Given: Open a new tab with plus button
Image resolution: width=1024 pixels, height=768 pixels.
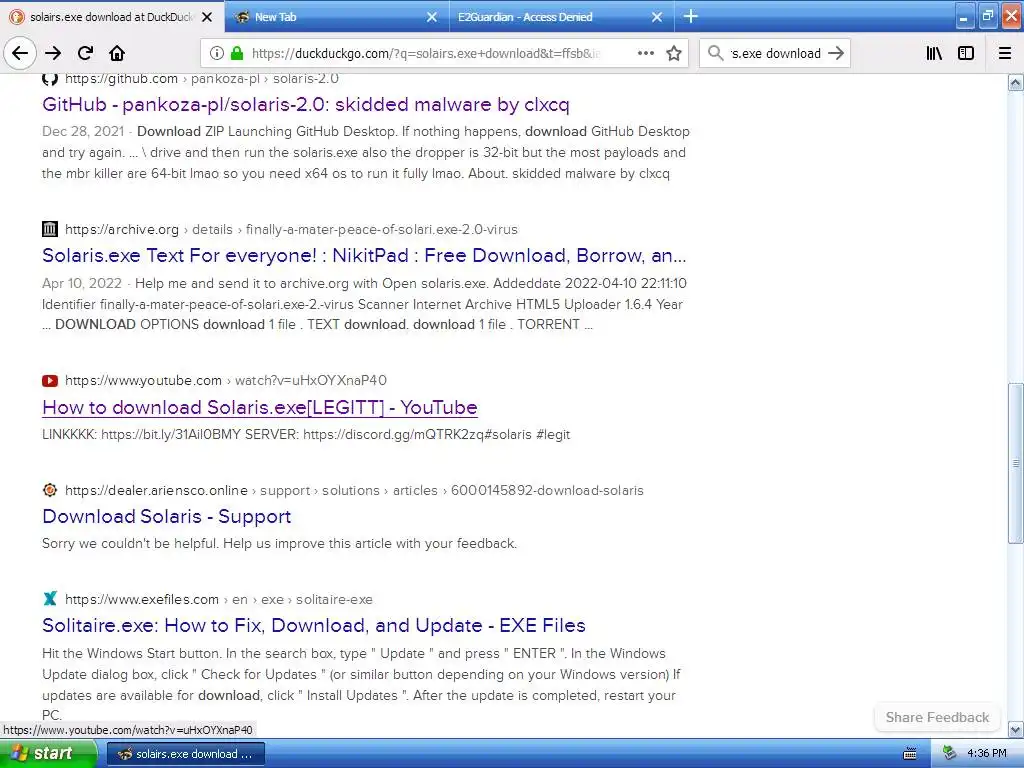Looking at the screenshot, I should tap(690, 16).
